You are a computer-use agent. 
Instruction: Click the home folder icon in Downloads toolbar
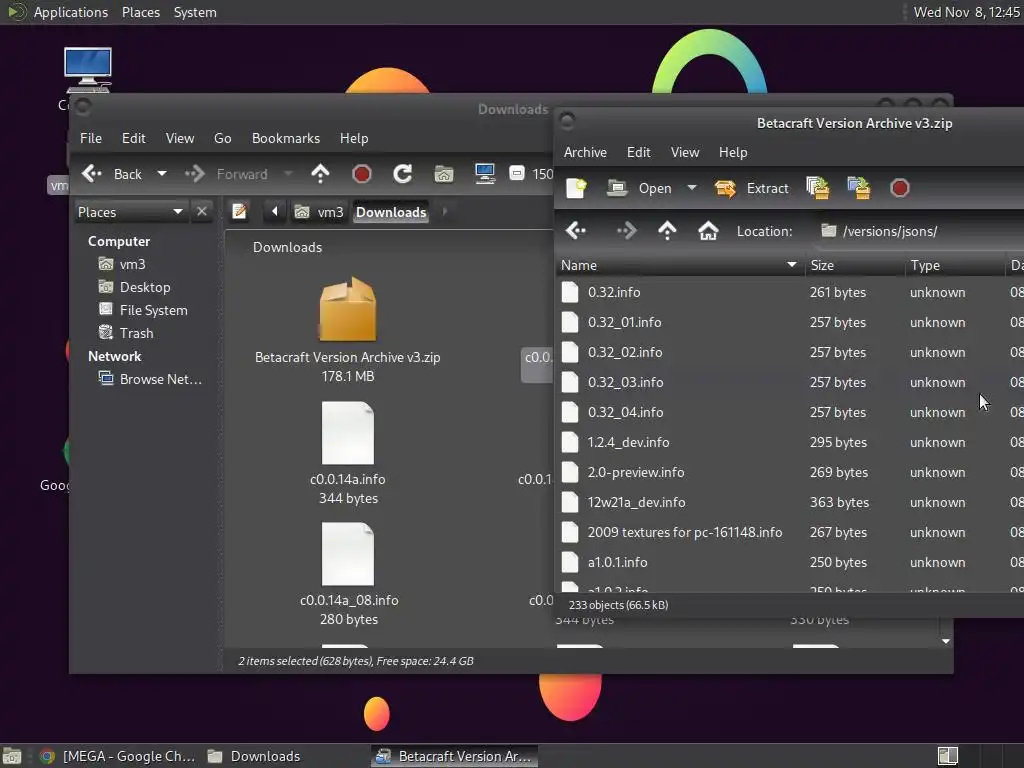point(443,174)
